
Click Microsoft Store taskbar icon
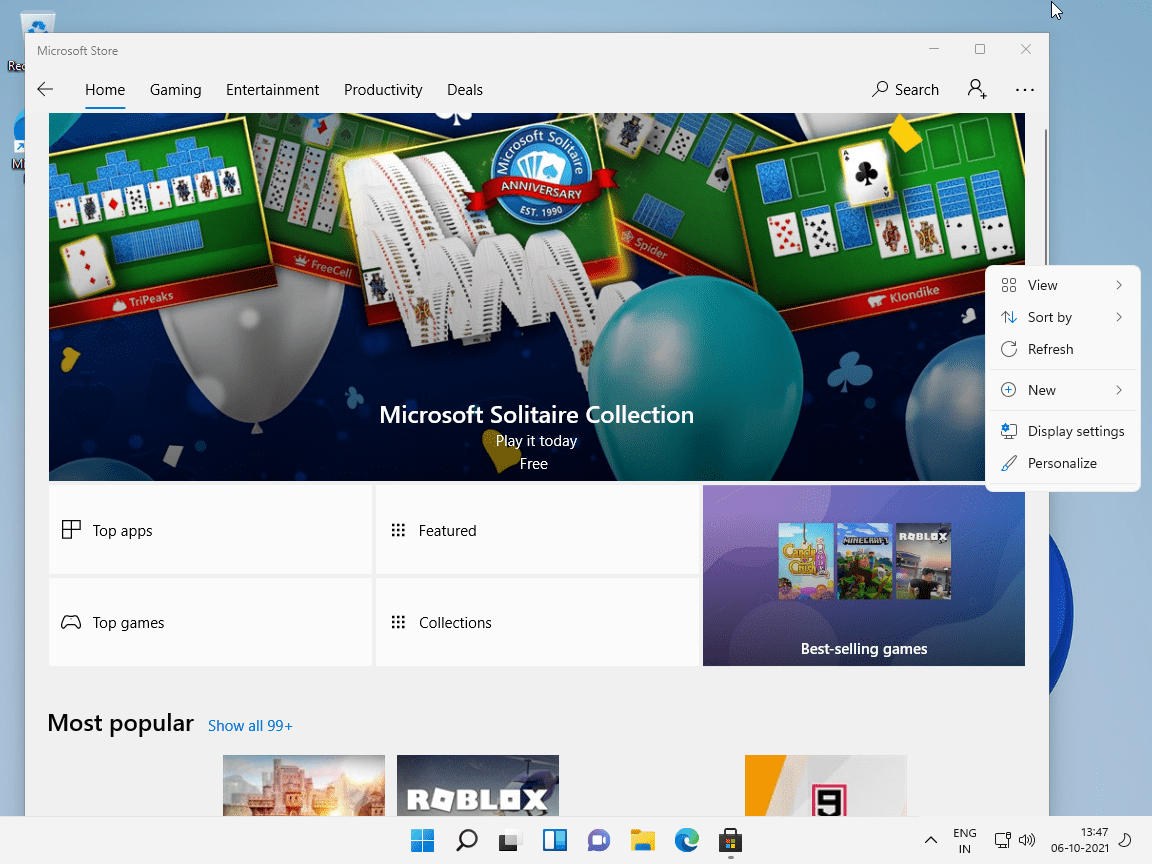pos(730,840)
